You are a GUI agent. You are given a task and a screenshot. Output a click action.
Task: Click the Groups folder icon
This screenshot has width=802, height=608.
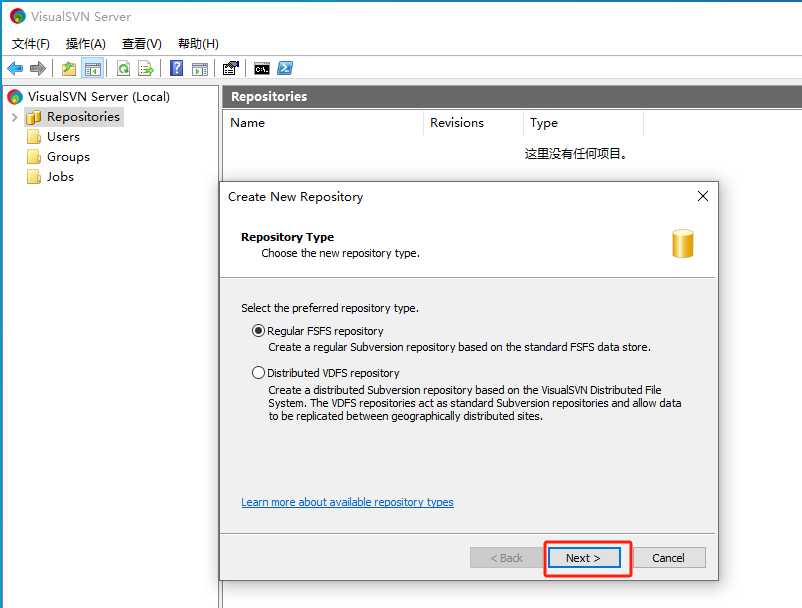pyautogui.click(x=34, y=157)
